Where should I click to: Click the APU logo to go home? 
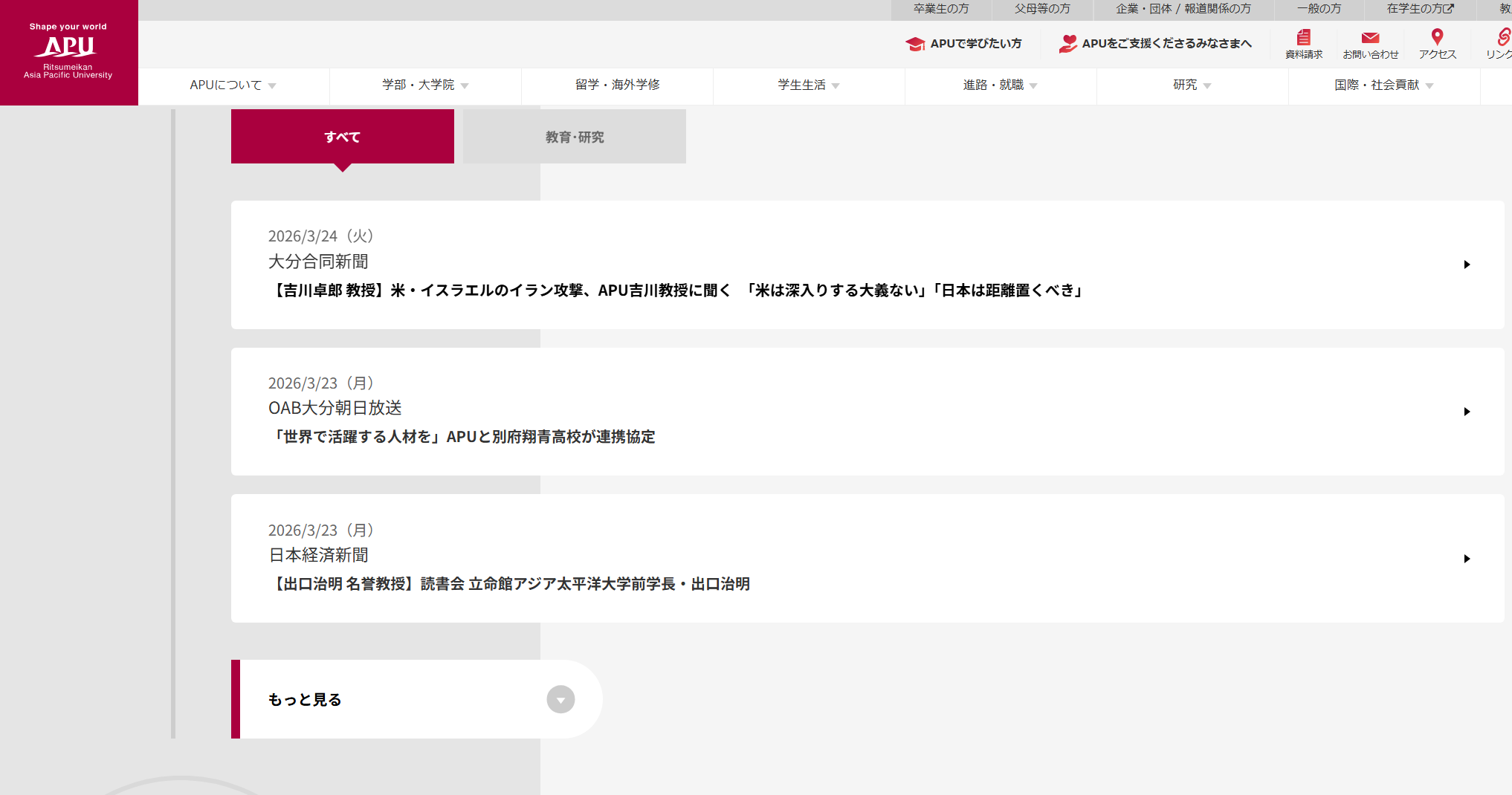(68, 52)
